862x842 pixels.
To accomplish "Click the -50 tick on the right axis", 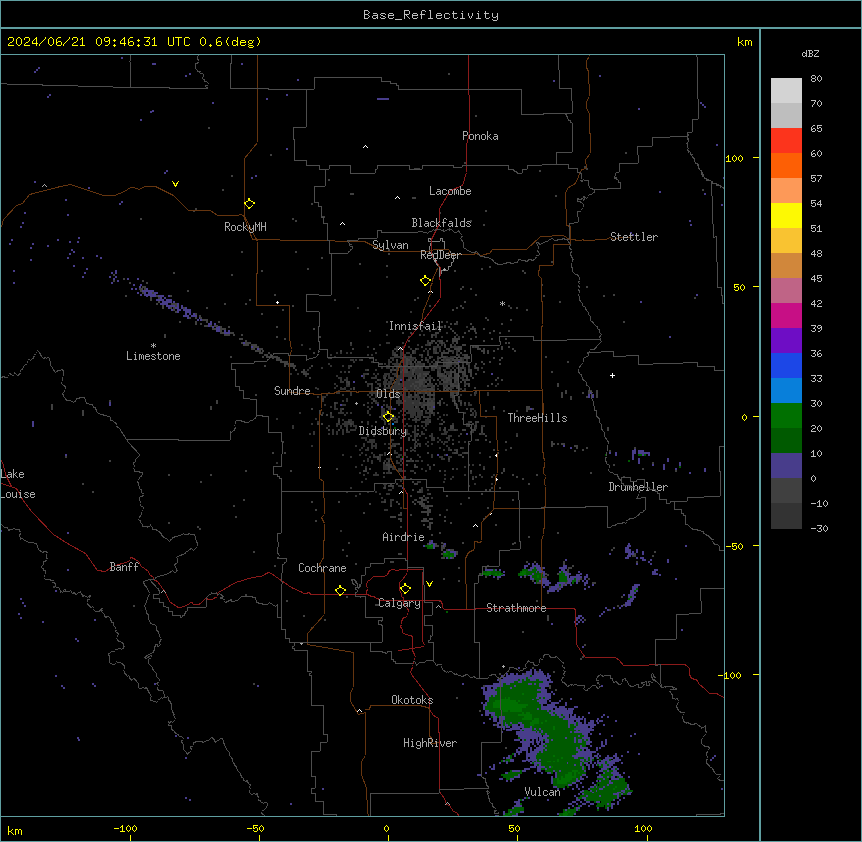I will coord(734,546).
